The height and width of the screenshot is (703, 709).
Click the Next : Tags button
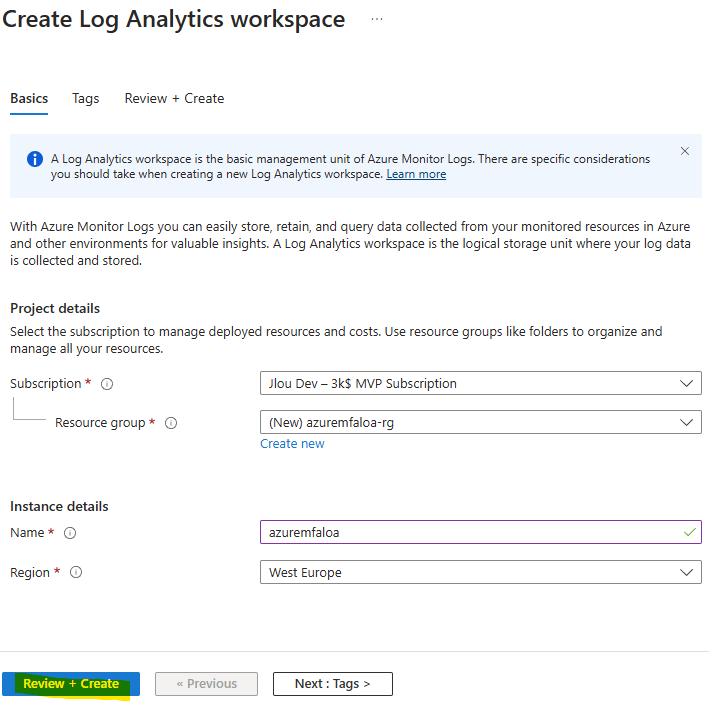333,684
